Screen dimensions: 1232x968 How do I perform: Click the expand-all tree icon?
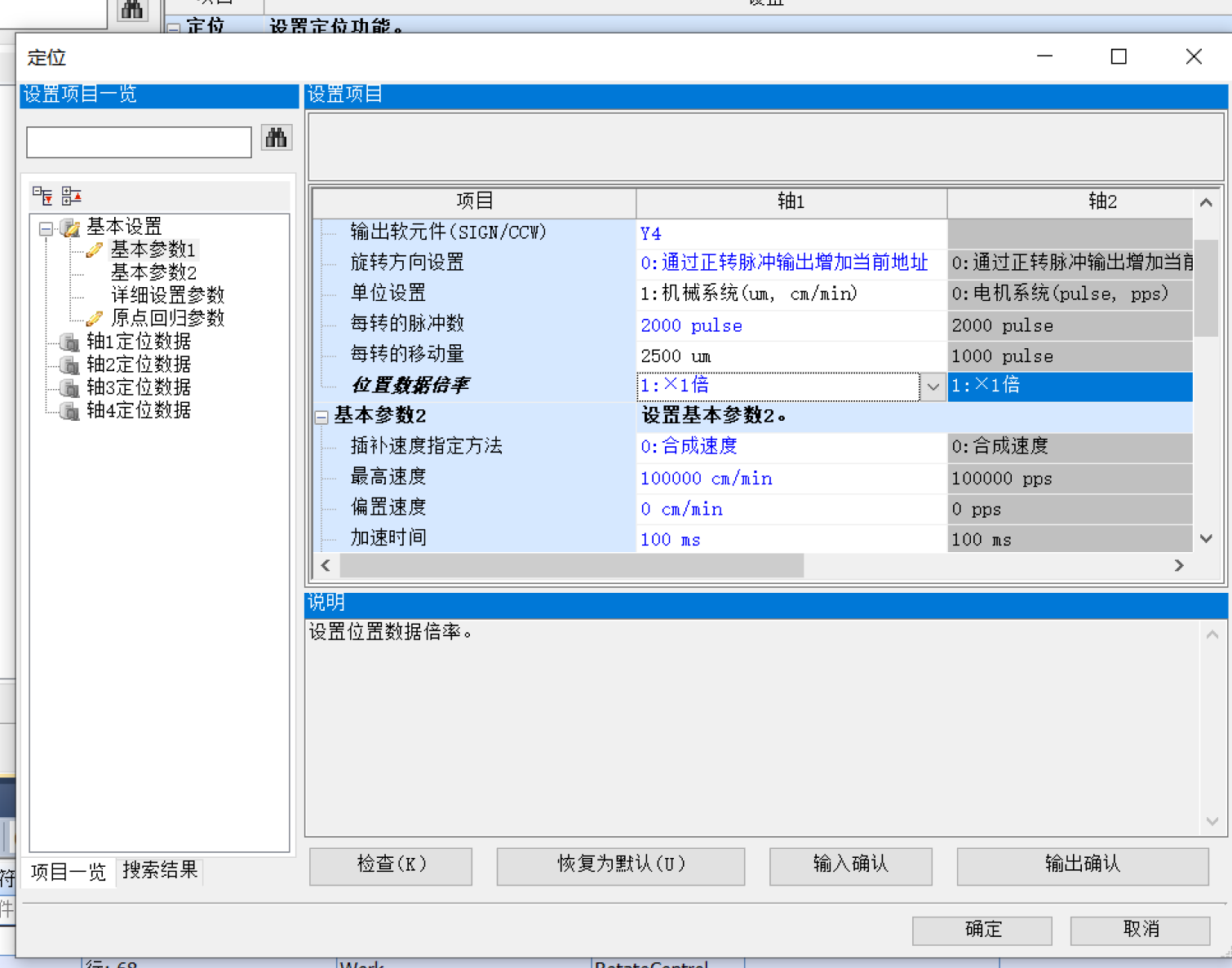(42, 196)
